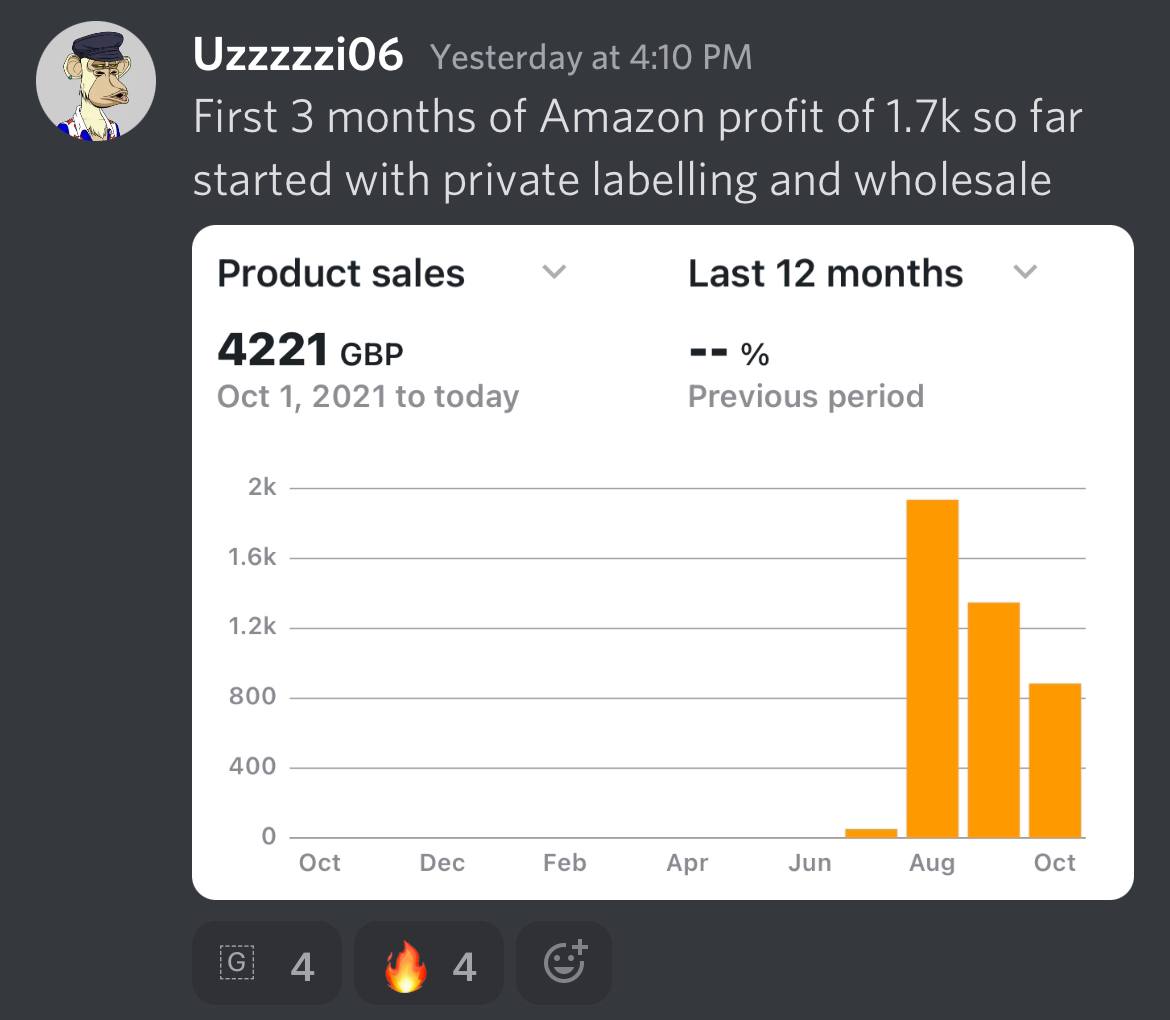
Task: Toggle the fire emoji reaction
Action: click(428, 963)
